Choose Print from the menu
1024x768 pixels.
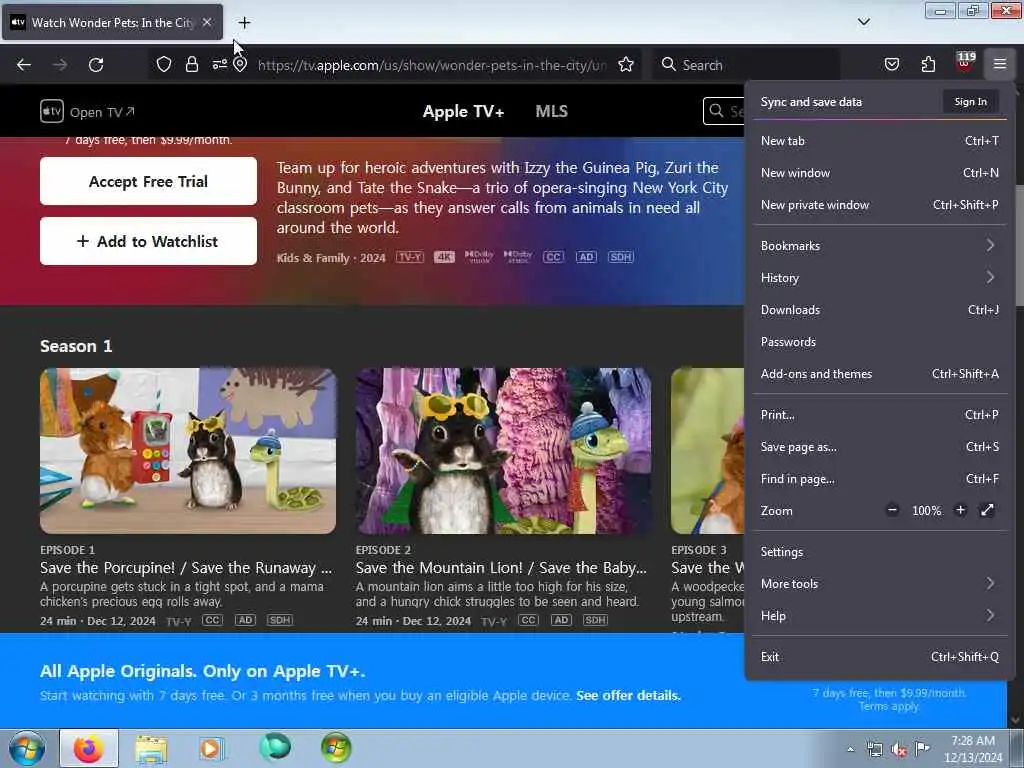(880, 415)
